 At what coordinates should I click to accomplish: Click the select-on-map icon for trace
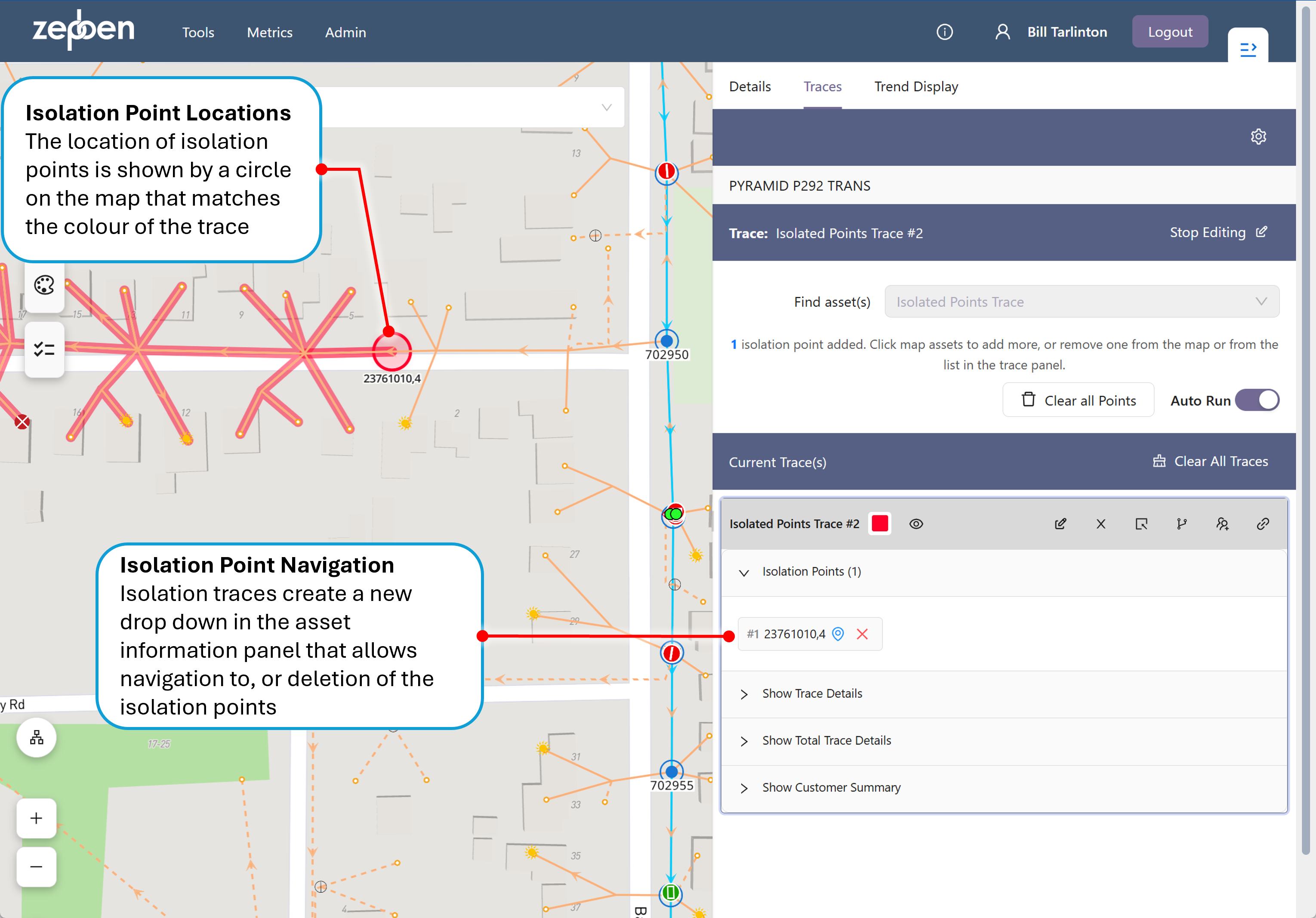pos(1141,524)
